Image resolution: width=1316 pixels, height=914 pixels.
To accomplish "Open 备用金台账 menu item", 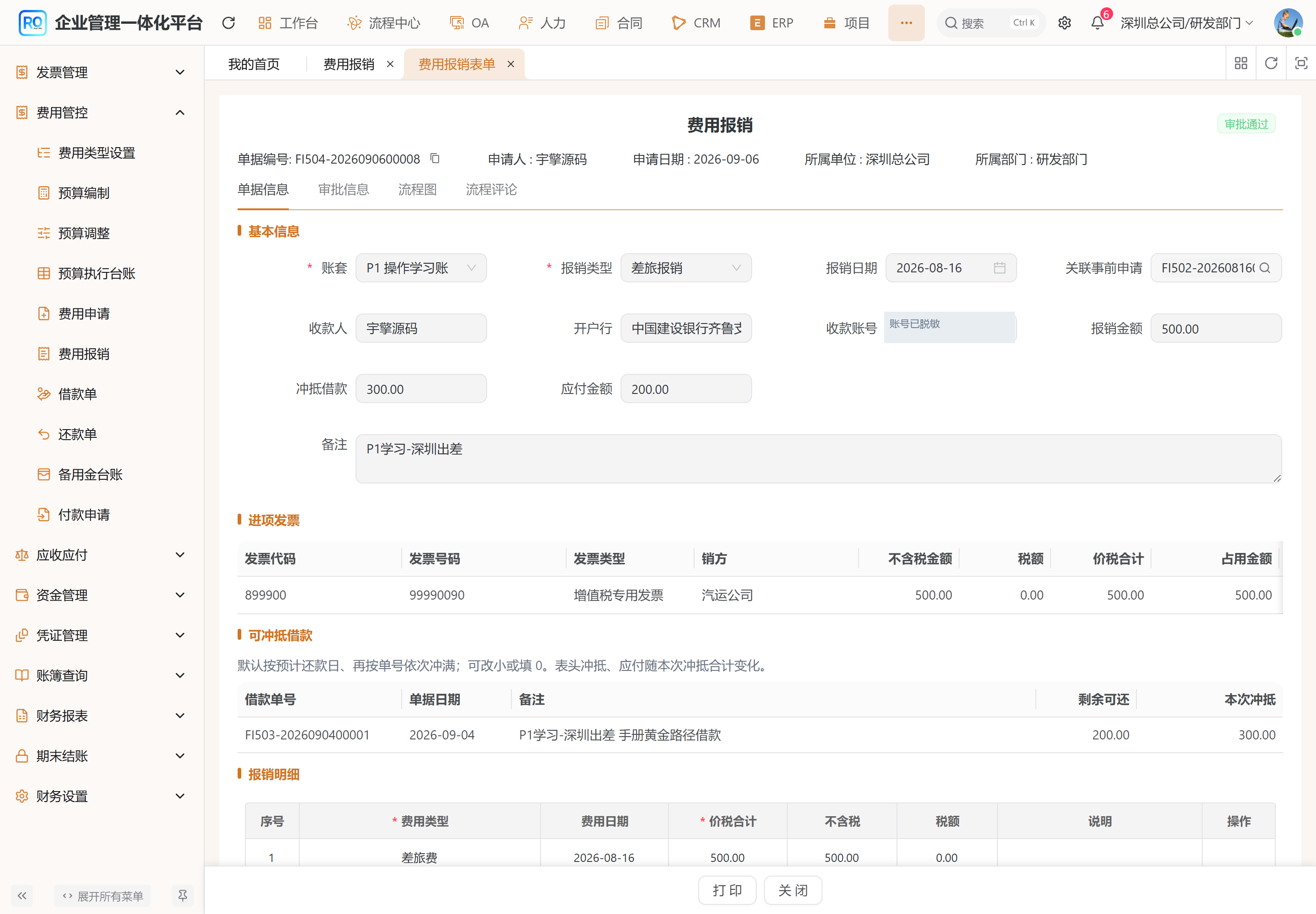I will tap(90, 475).
